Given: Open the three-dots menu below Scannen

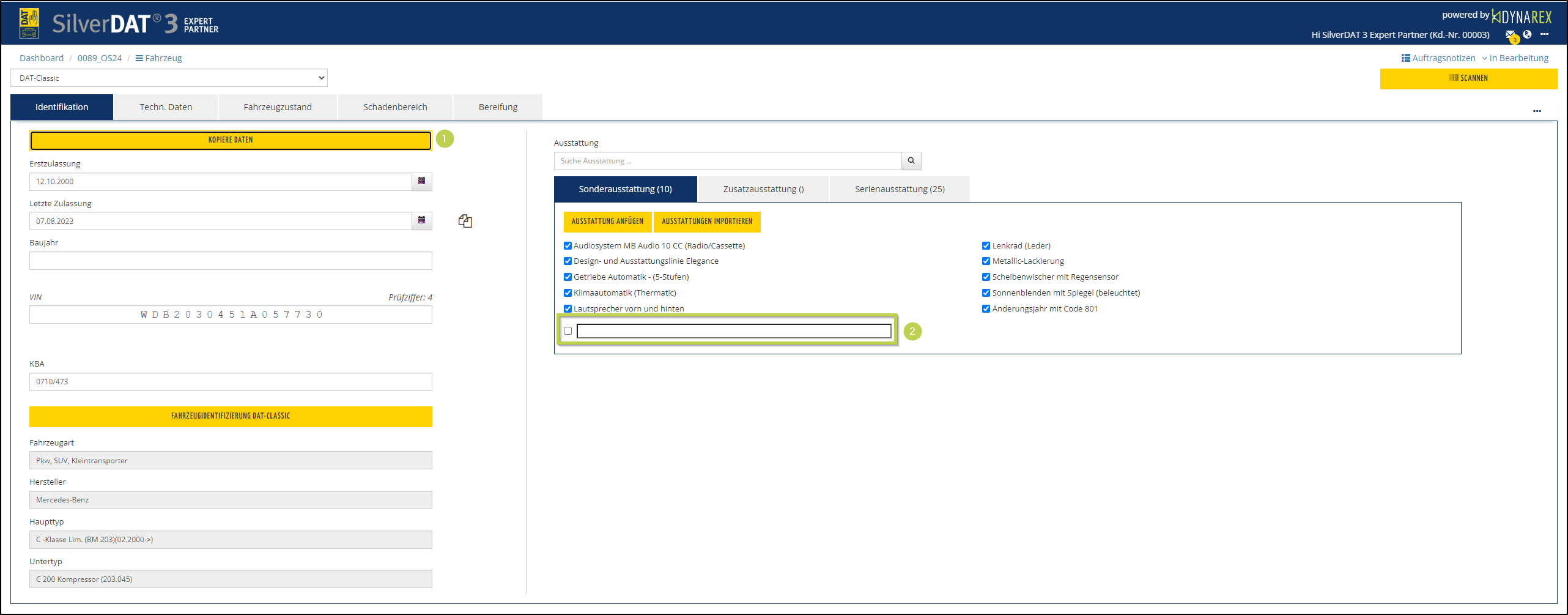Looking at the screenshot, I should point(1537,111).
